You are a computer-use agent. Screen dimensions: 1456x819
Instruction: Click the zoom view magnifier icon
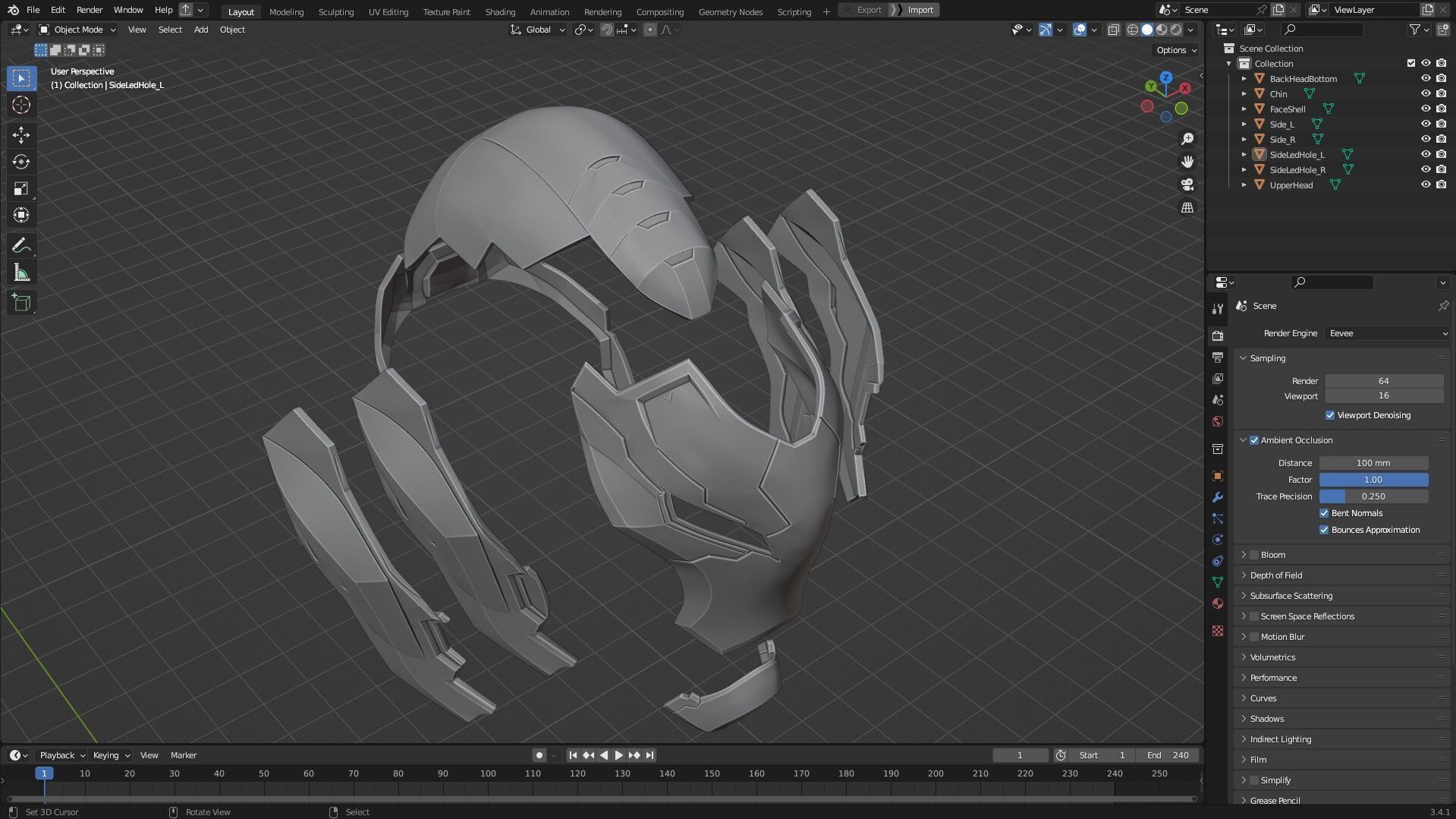click(1187, 139)
